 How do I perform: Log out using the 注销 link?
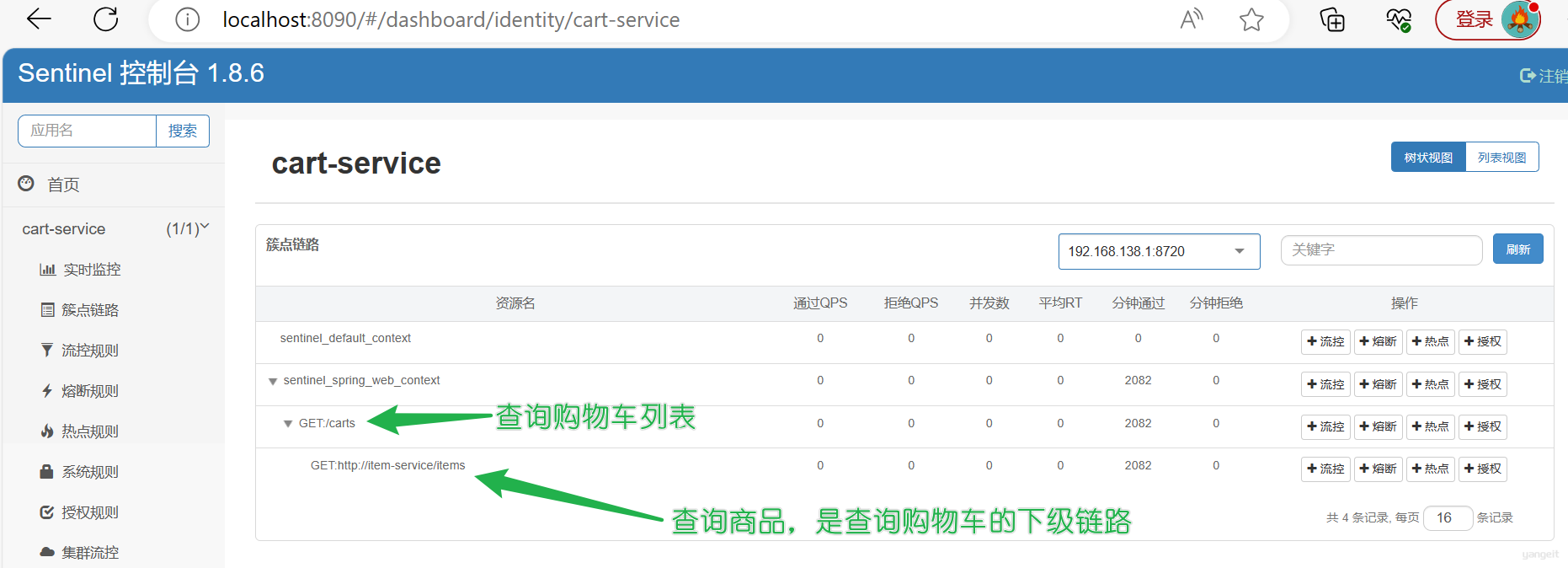(x=1544, y=76)
